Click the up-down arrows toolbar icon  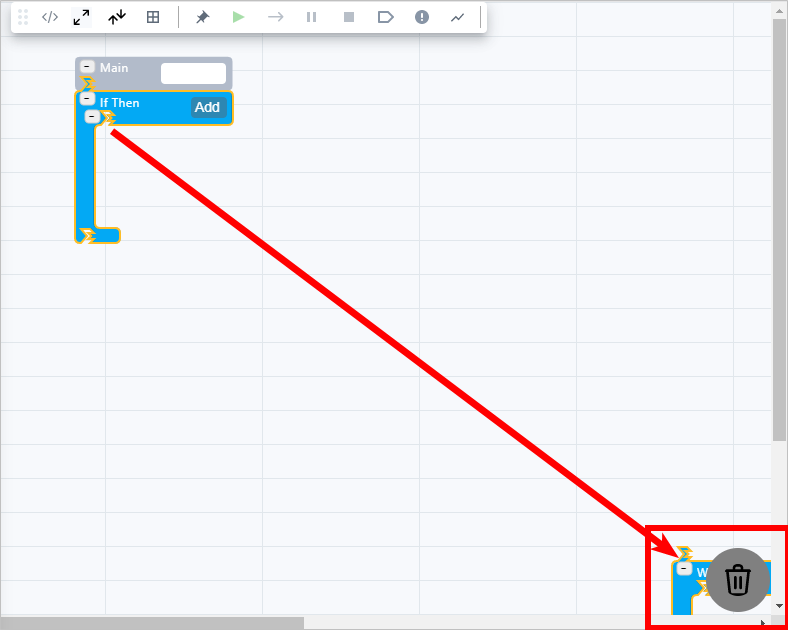117,17
